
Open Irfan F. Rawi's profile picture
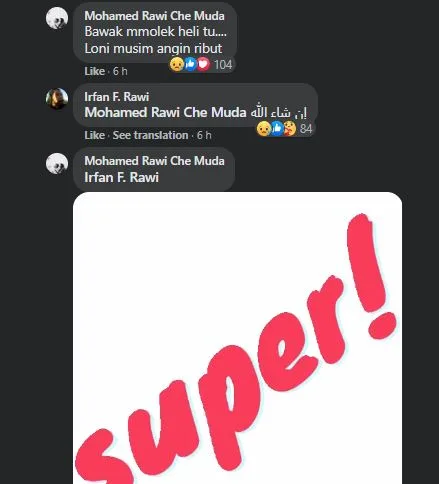click(x=57, y=99)
